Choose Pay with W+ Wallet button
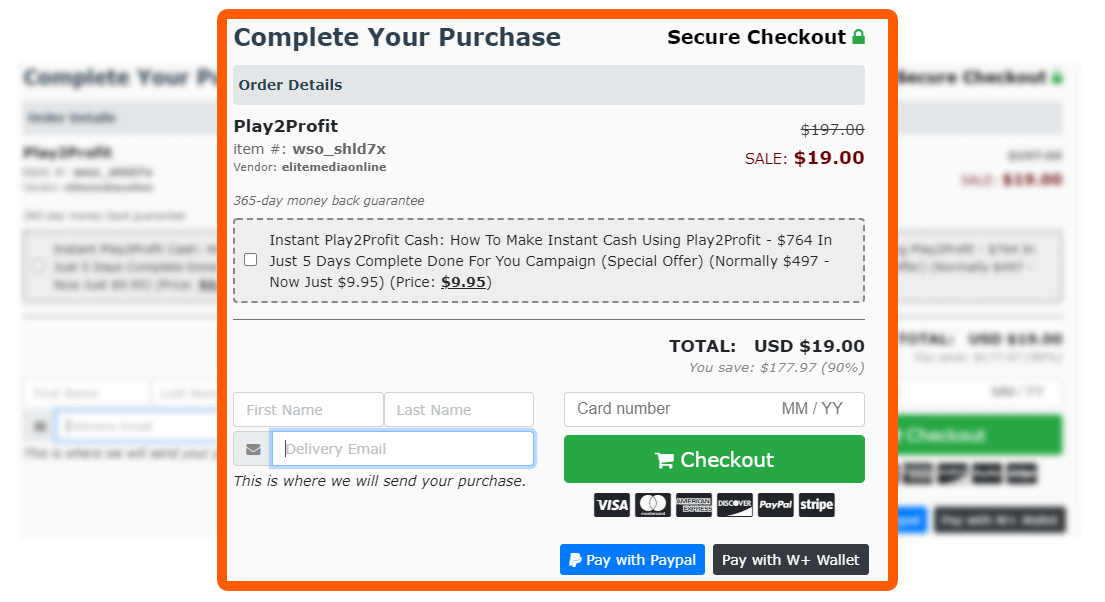This screenshot has height=602, width=1105. (791, 560)
